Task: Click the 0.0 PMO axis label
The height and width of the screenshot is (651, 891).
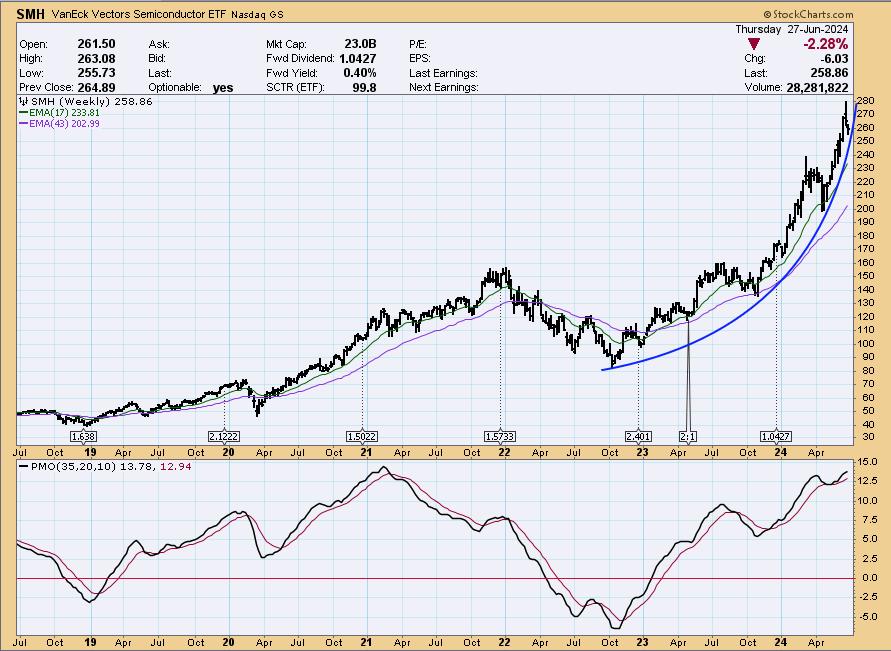Action: pos(869,578)
